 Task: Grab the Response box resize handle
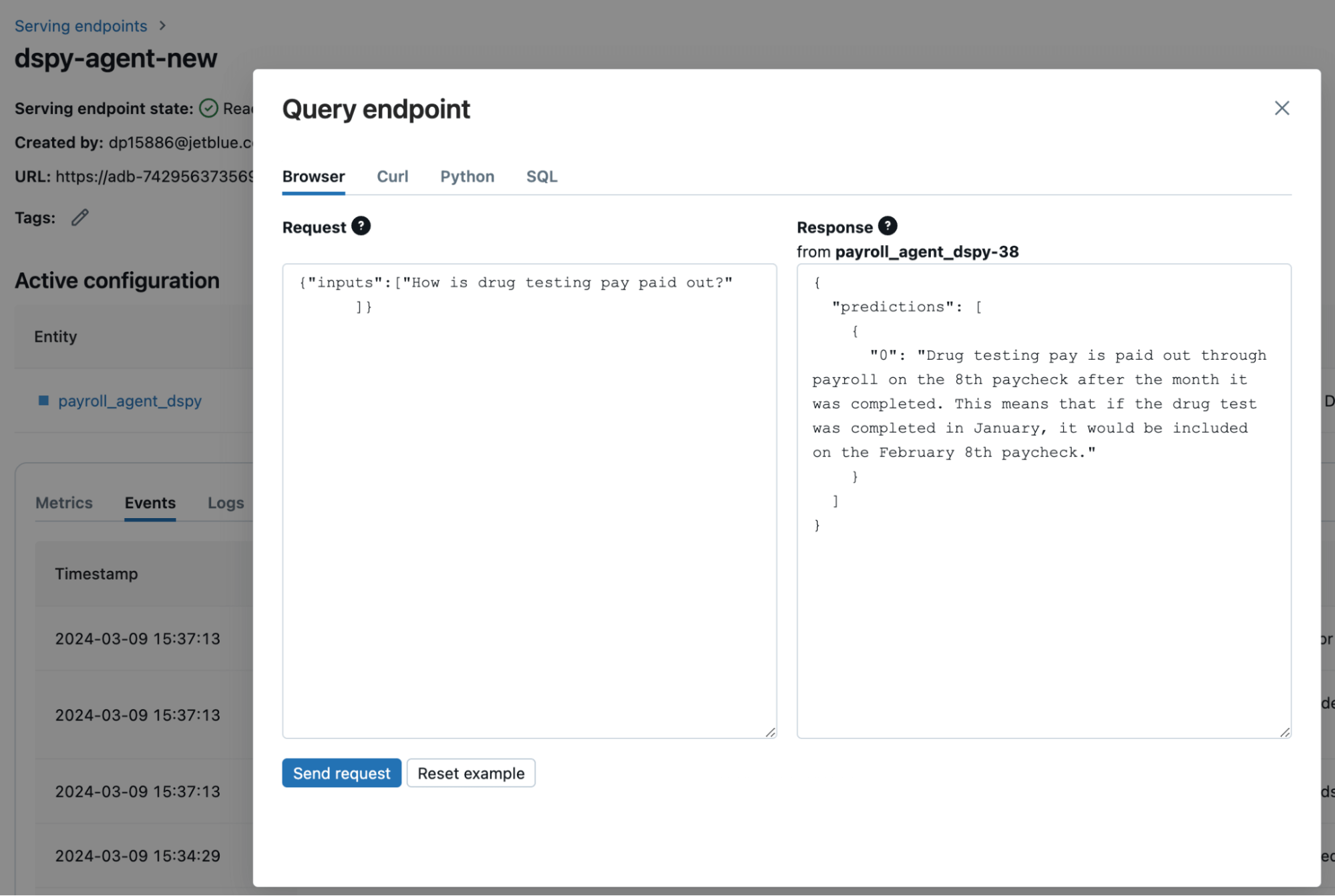pos(1284,732)
